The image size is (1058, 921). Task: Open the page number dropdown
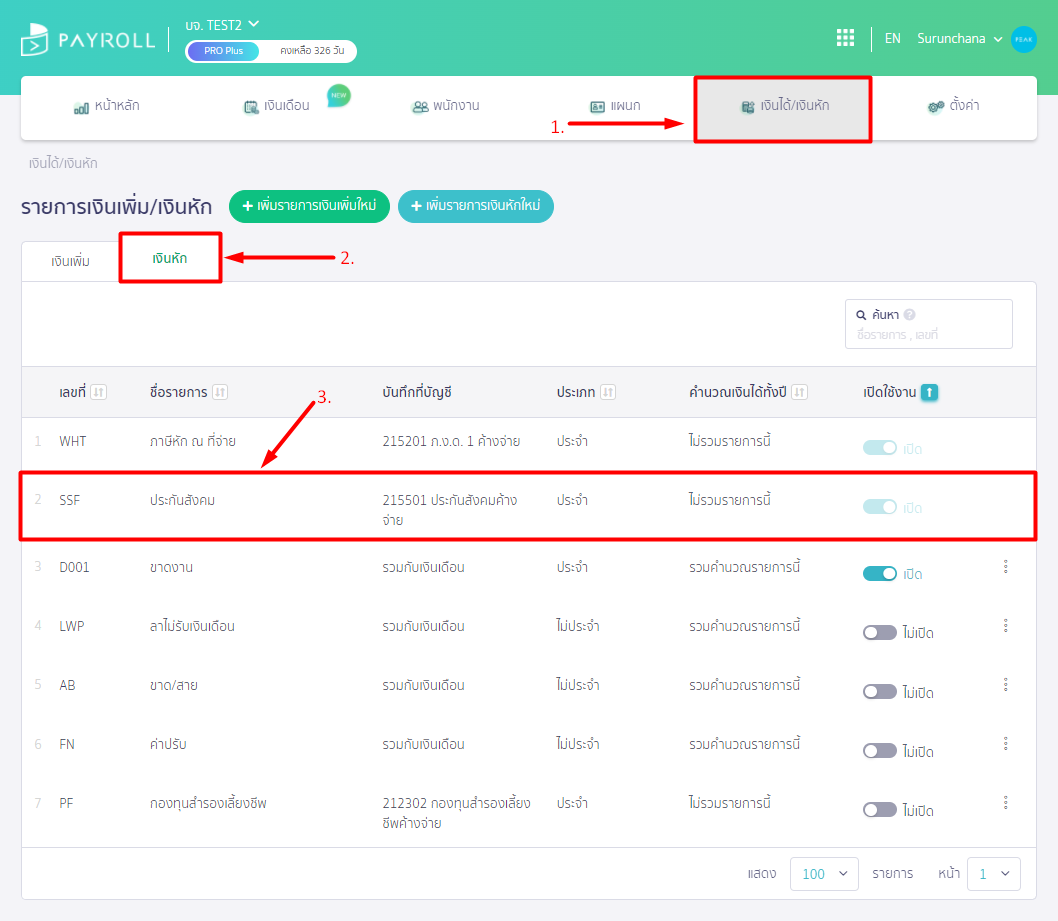click(x=994, y=874)
